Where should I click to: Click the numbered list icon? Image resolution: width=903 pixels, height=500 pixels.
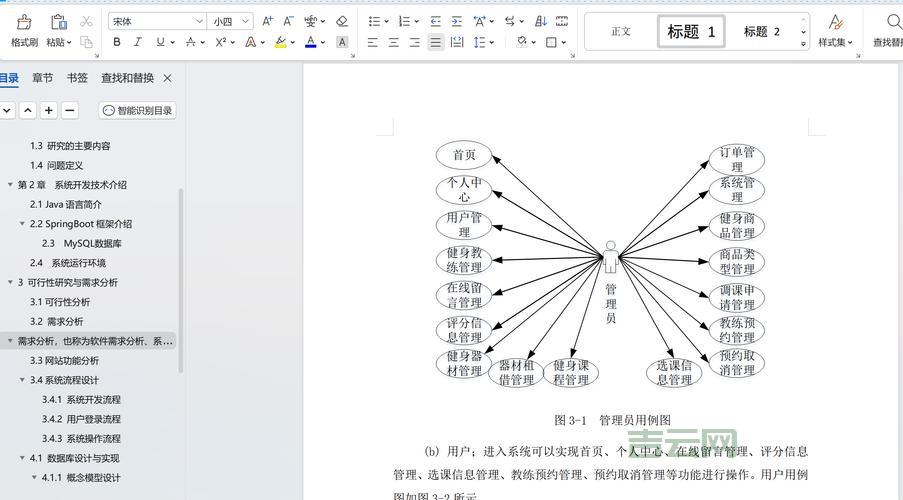404,21
